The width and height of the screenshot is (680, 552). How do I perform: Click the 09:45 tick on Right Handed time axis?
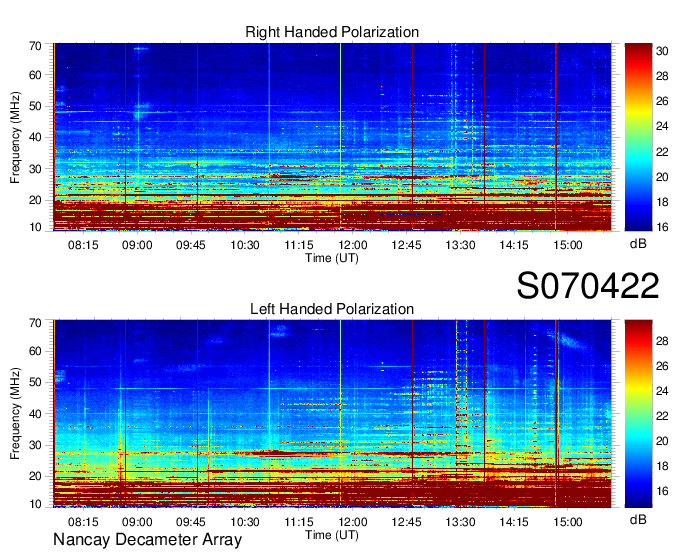[191, 245]
